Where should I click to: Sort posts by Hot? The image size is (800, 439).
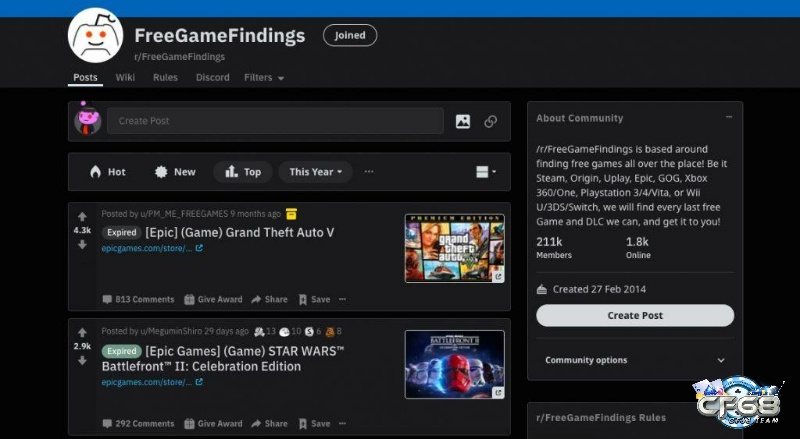click(x=108, y=172)
